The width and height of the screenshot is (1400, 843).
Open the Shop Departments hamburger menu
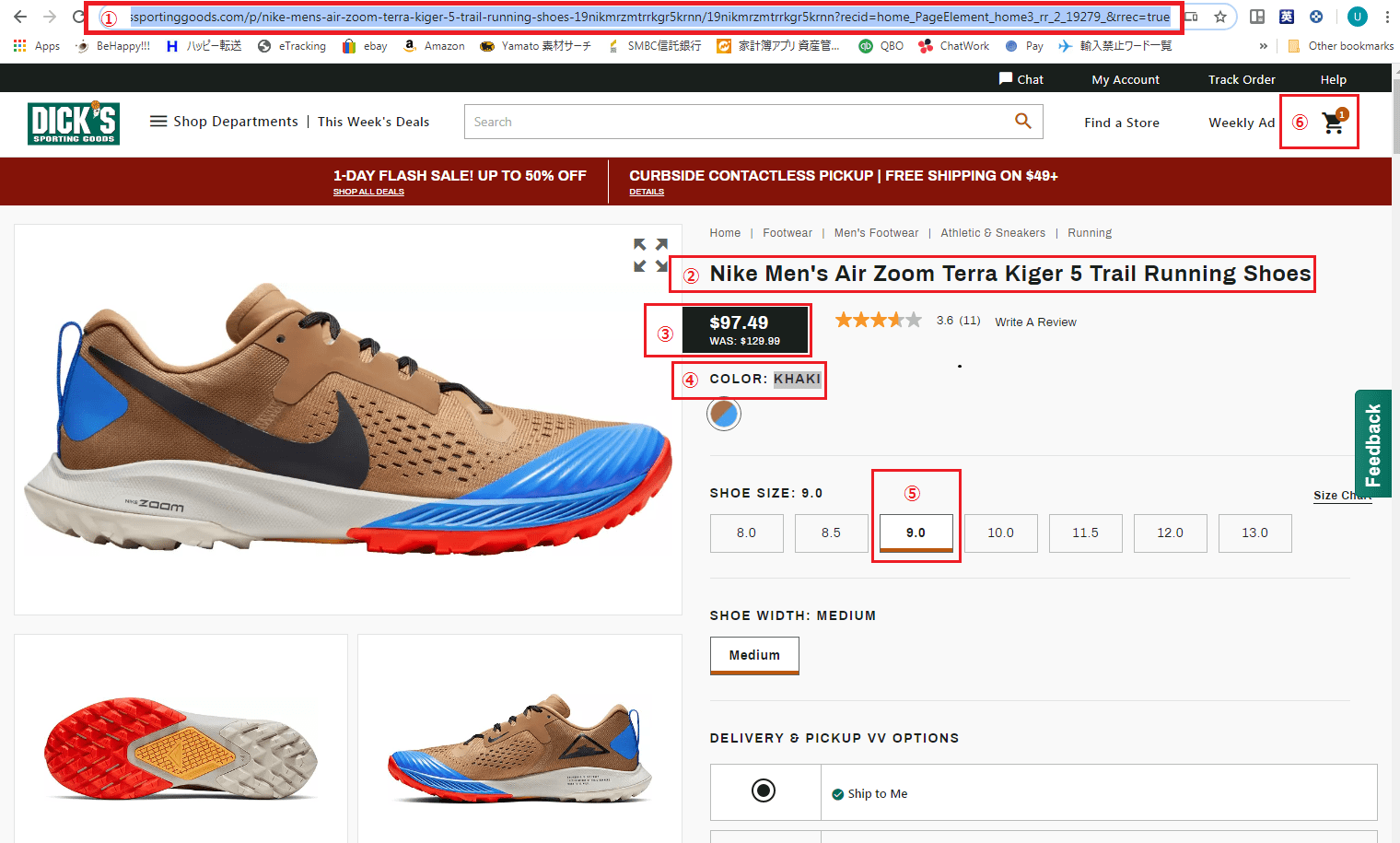(x=224, y=121)
